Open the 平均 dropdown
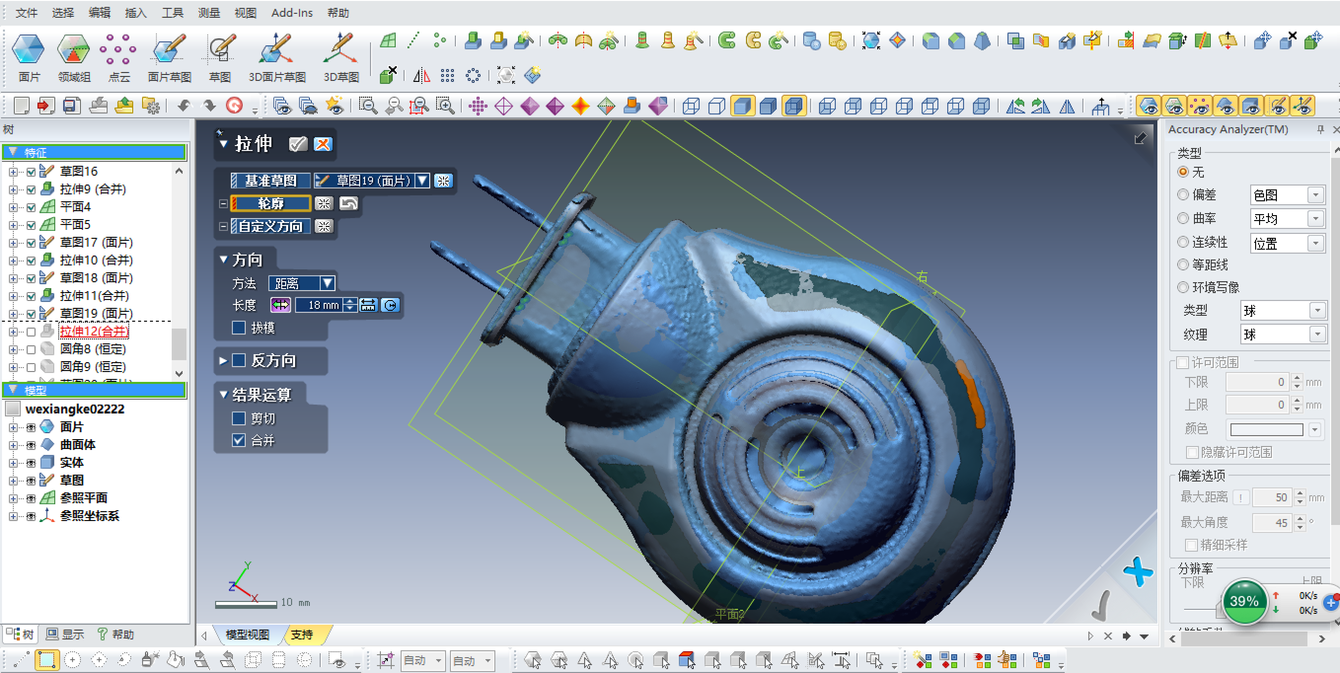 pyautogui.click(x=1287, y=219)
